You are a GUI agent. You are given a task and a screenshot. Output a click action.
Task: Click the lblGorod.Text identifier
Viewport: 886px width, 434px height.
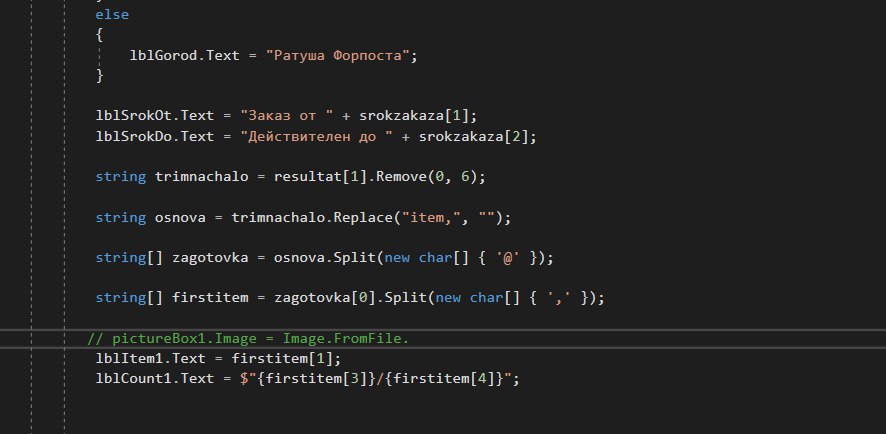point(185,55)
